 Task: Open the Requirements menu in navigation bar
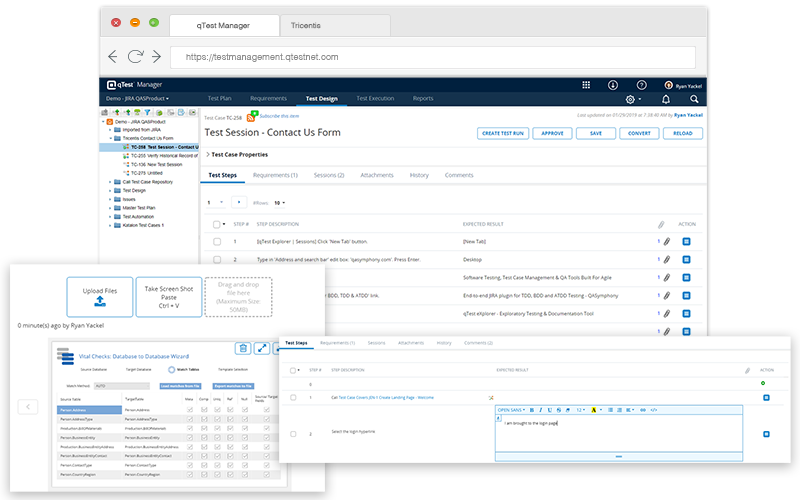click(x=268, y=98)
